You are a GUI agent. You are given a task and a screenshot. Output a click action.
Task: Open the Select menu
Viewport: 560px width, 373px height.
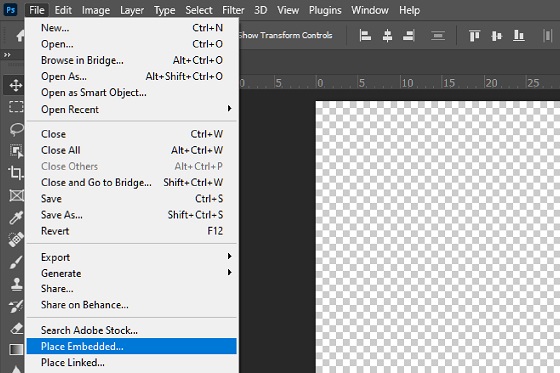pos(199,10)
